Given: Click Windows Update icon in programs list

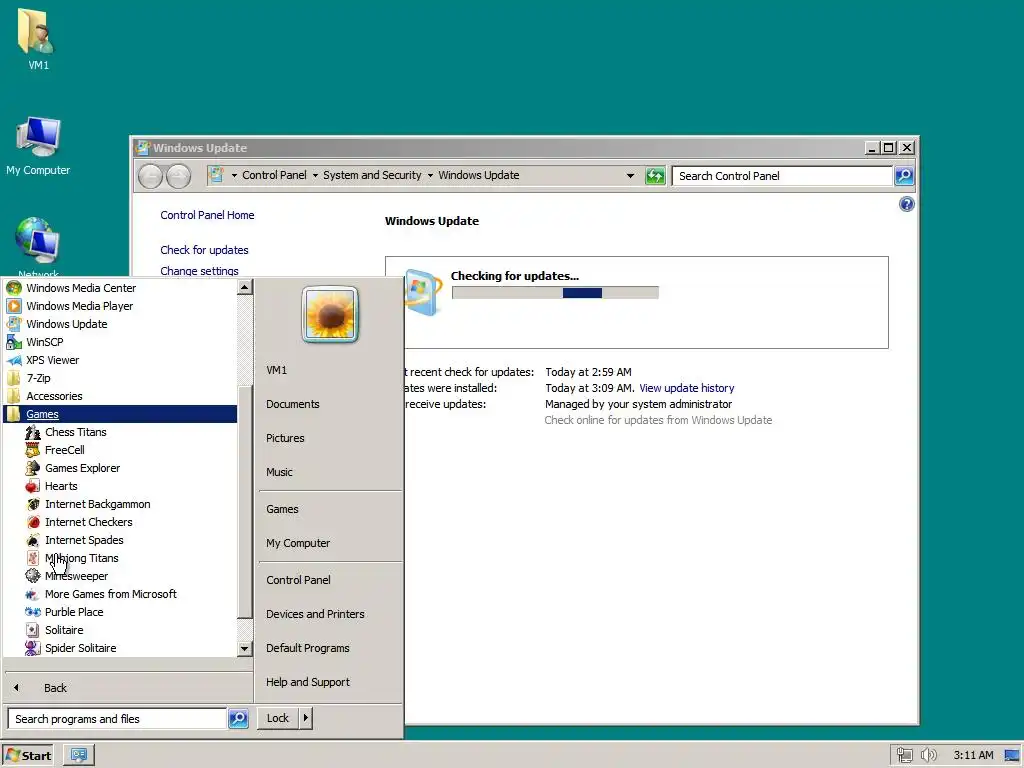Looking at the screenshot, I should pos(14,324).
